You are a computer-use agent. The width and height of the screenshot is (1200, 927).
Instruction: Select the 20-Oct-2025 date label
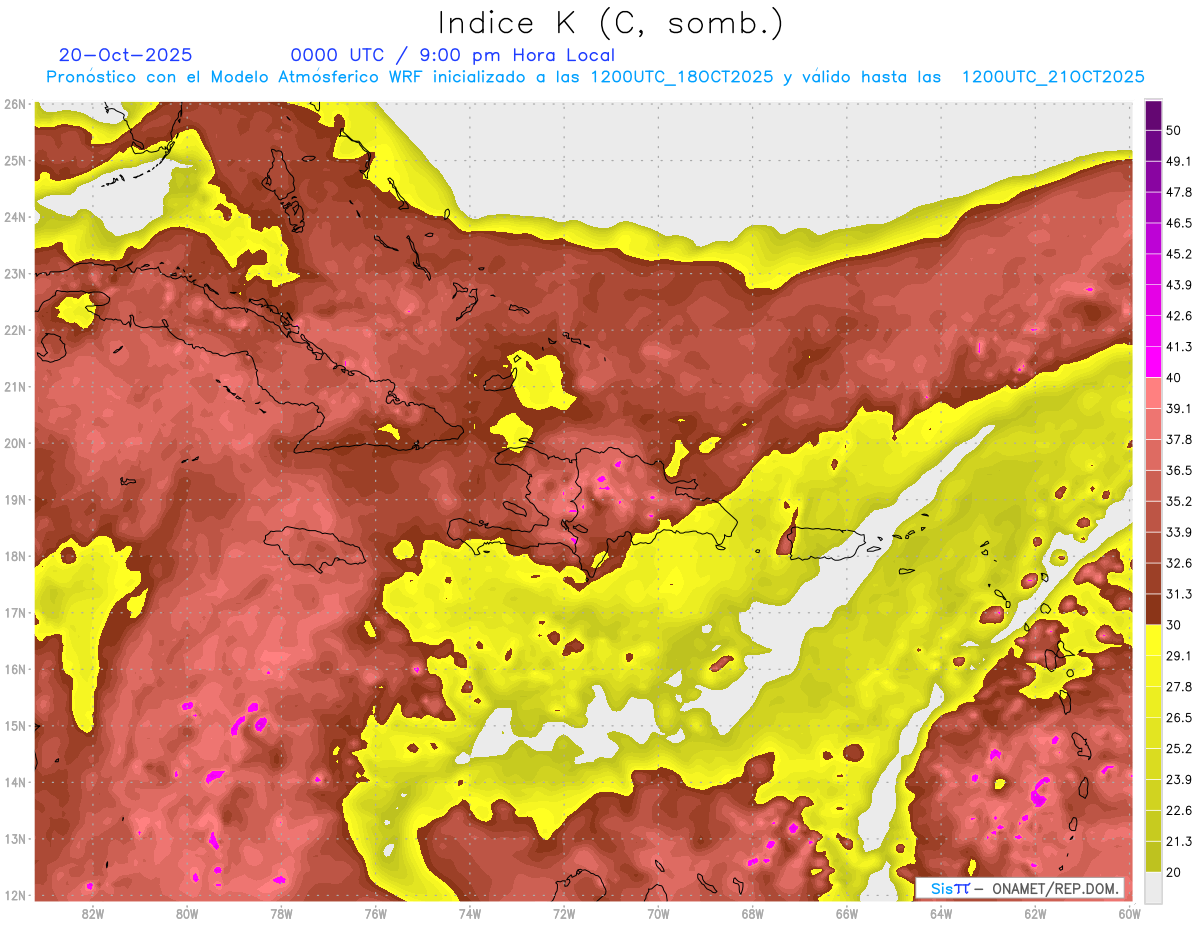(x=125, y=55)
